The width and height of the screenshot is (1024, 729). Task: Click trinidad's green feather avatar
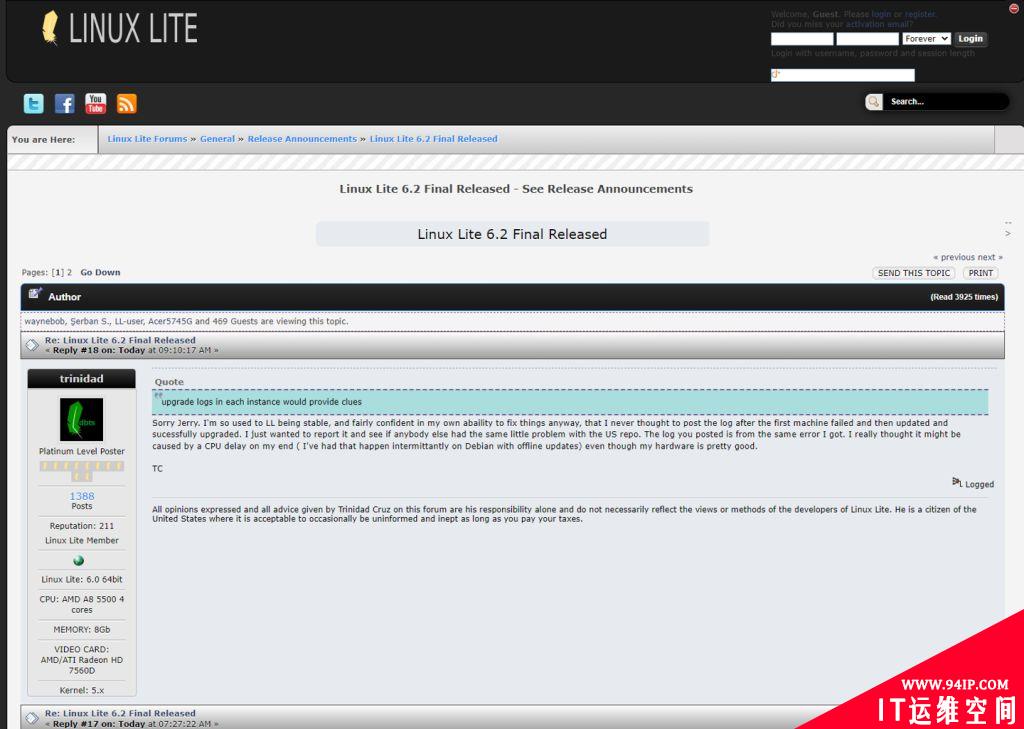tap(82, 419)
